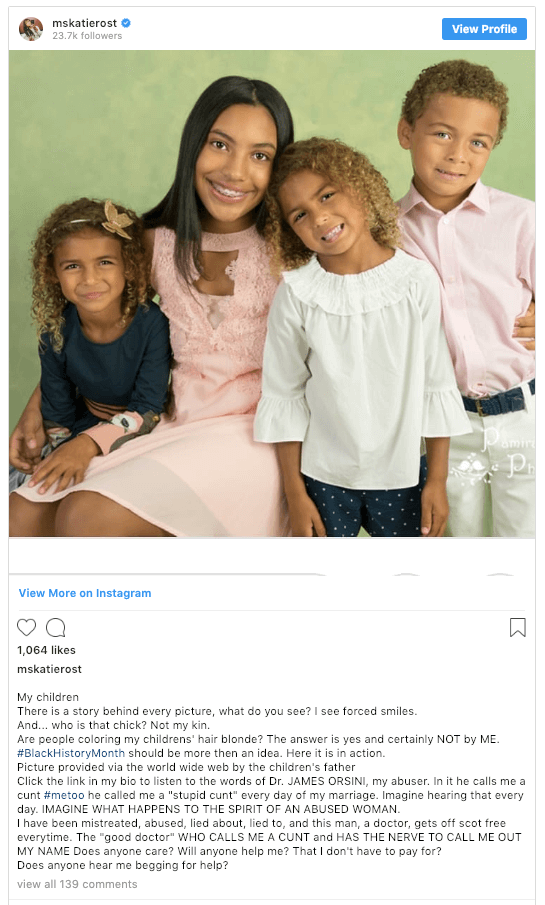
Task: Click the 1,064 likes count
Action: 46,650
